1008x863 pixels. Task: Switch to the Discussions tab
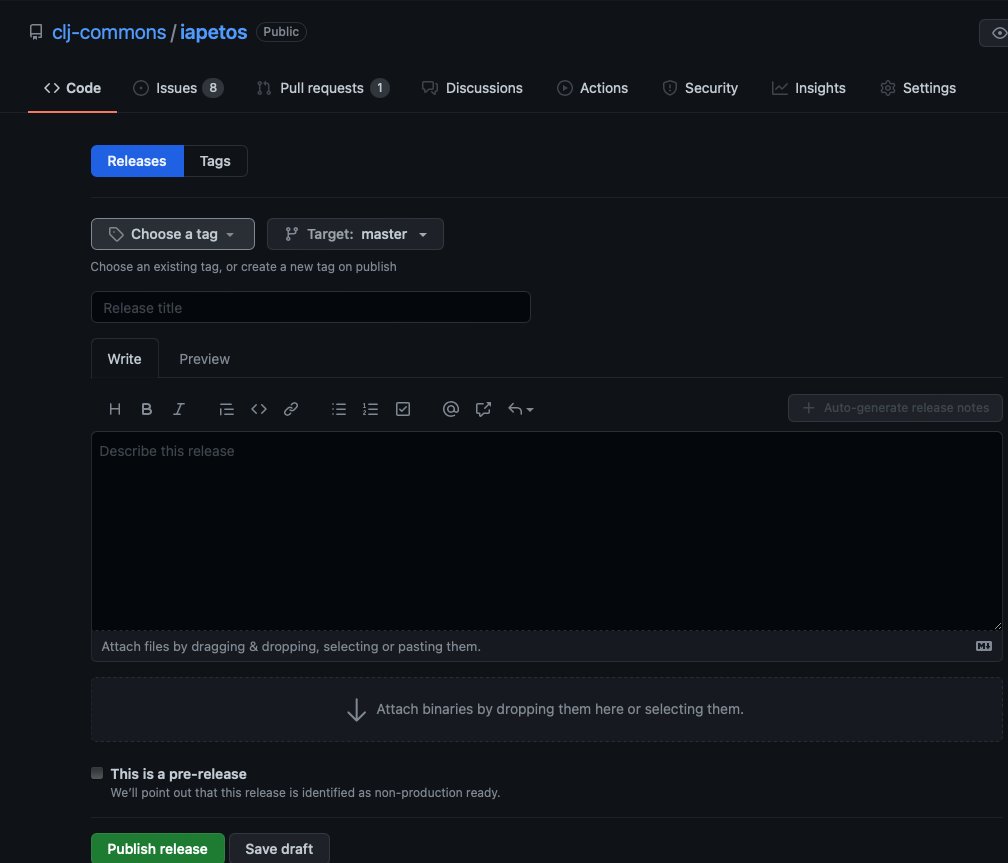[x=472, y=88]
